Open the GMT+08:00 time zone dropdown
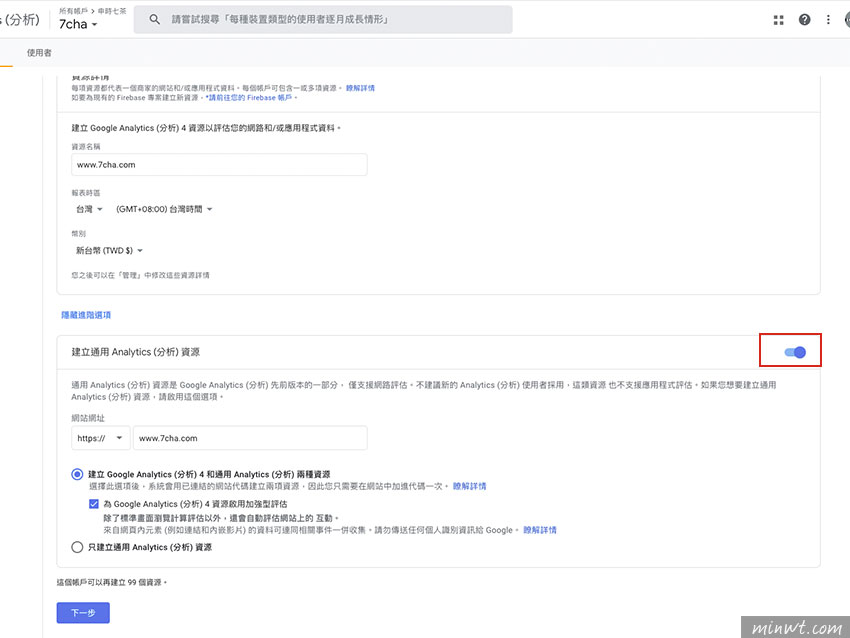The image size is (850, 638). [164, 209]
